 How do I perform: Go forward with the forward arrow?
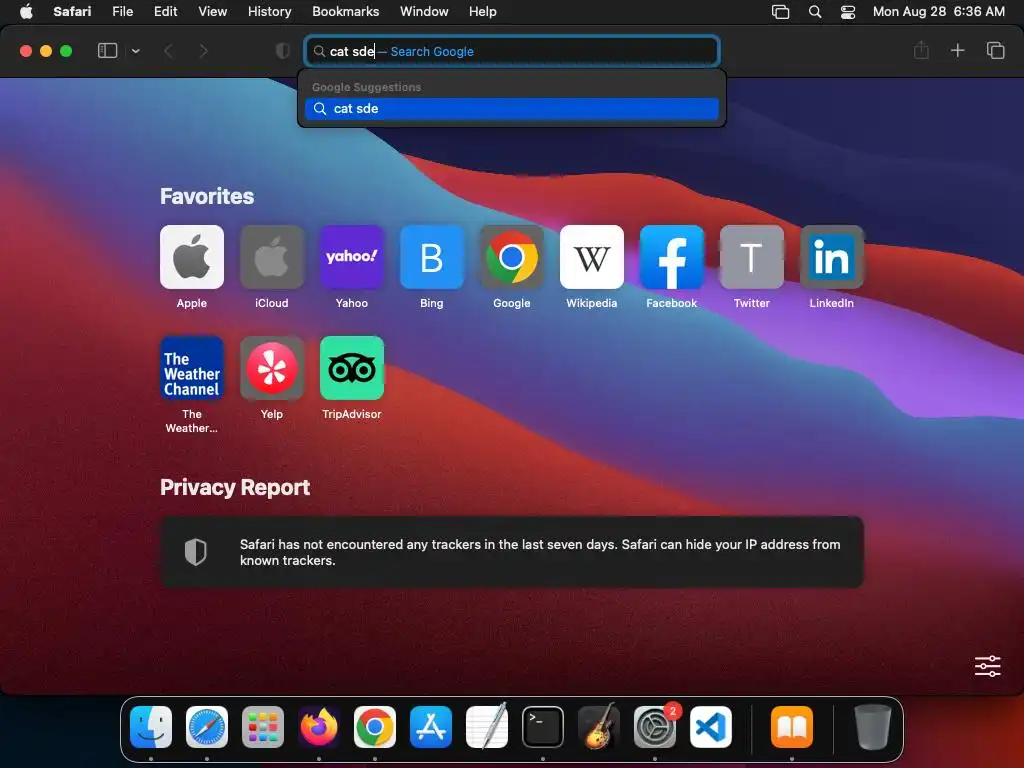coord(203,51)
